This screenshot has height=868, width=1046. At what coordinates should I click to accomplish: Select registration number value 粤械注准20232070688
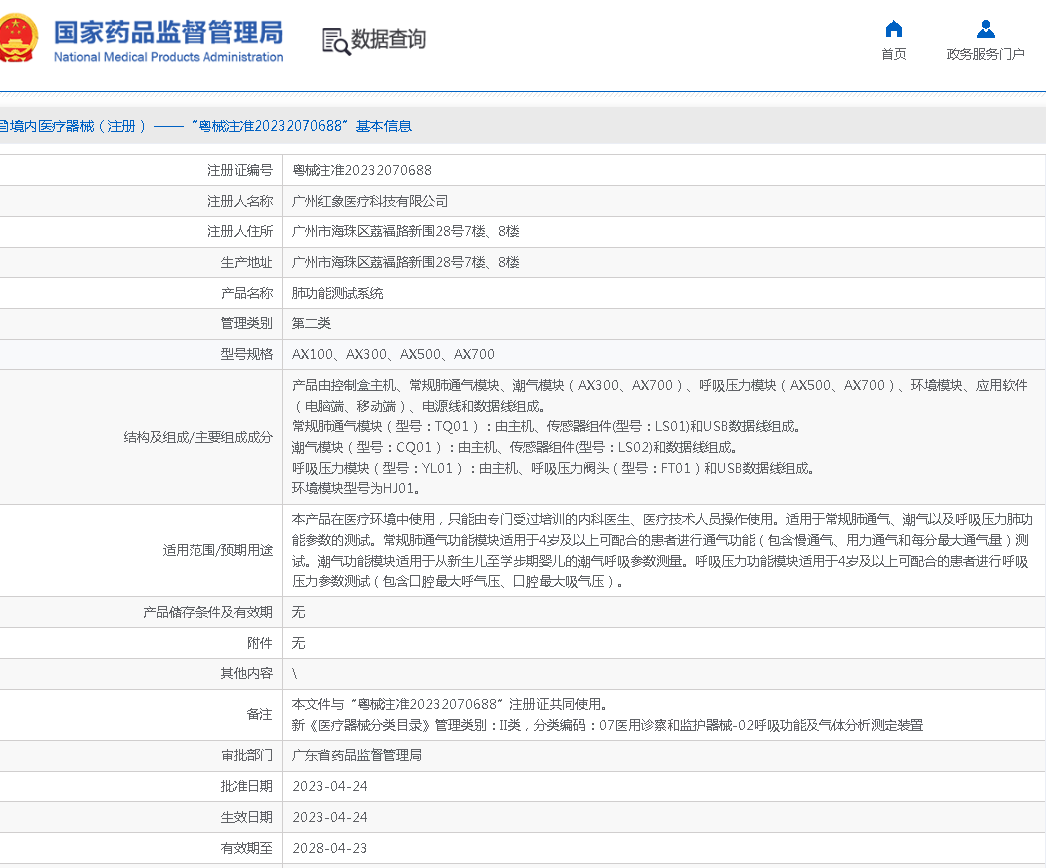(362, 171)
